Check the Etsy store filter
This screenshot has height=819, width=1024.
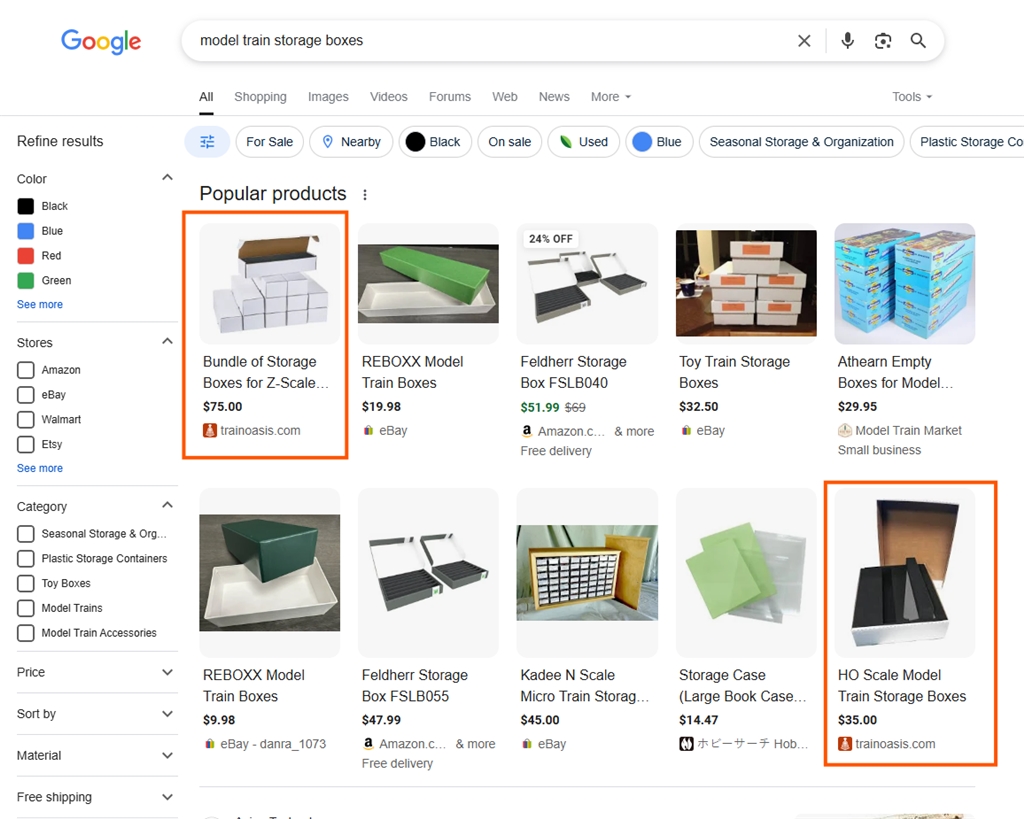point(25,445)
